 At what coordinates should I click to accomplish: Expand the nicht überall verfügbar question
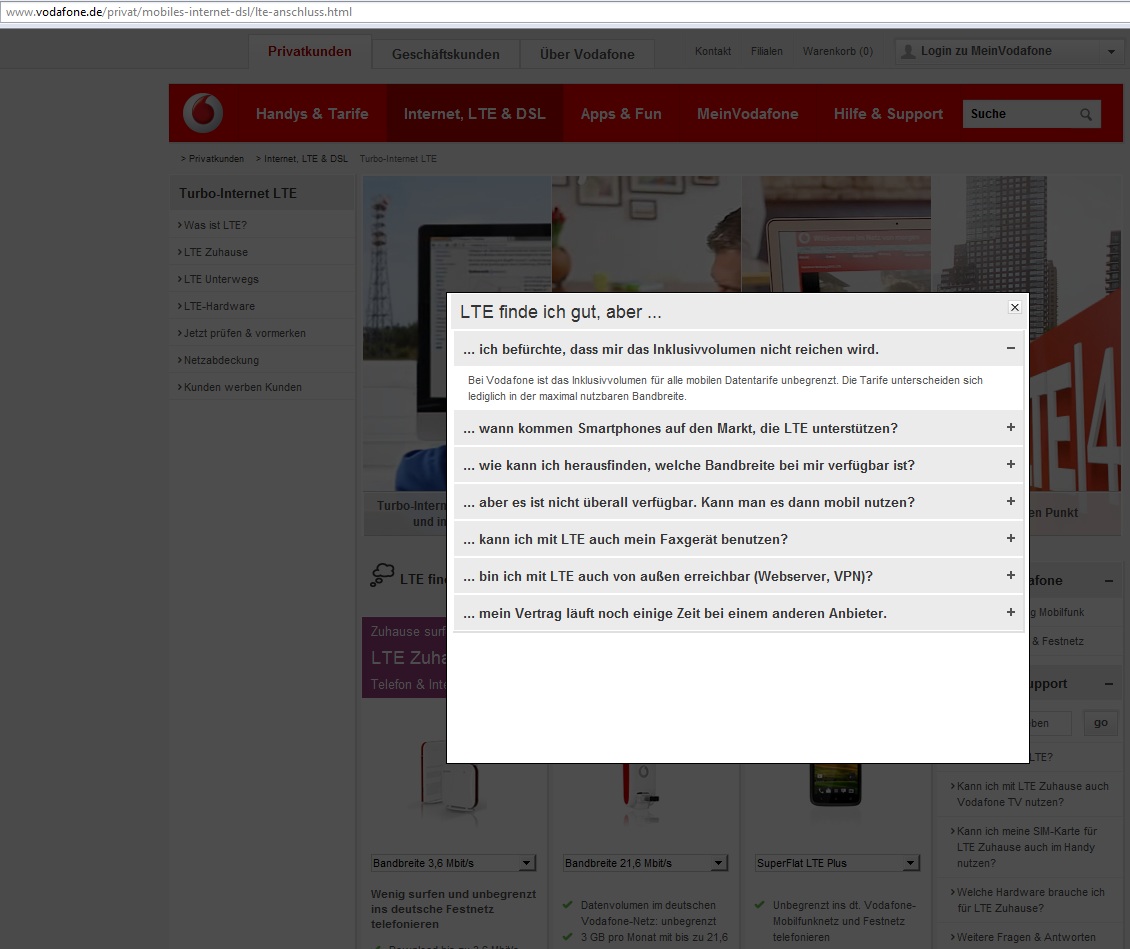pyautogui.click(x=1010, y=502)
